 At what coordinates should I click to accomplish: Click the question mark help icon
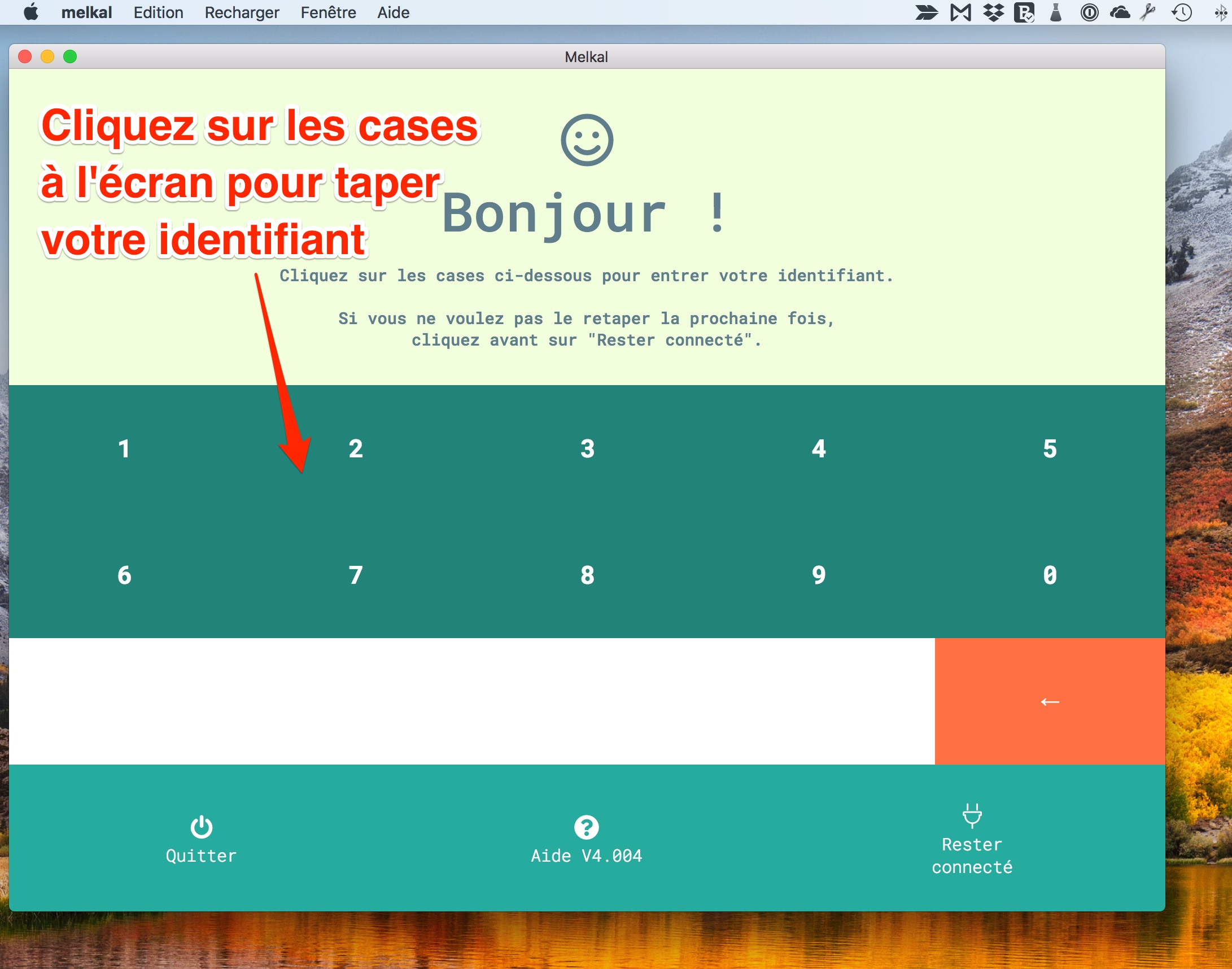click(x=587, y=827)
